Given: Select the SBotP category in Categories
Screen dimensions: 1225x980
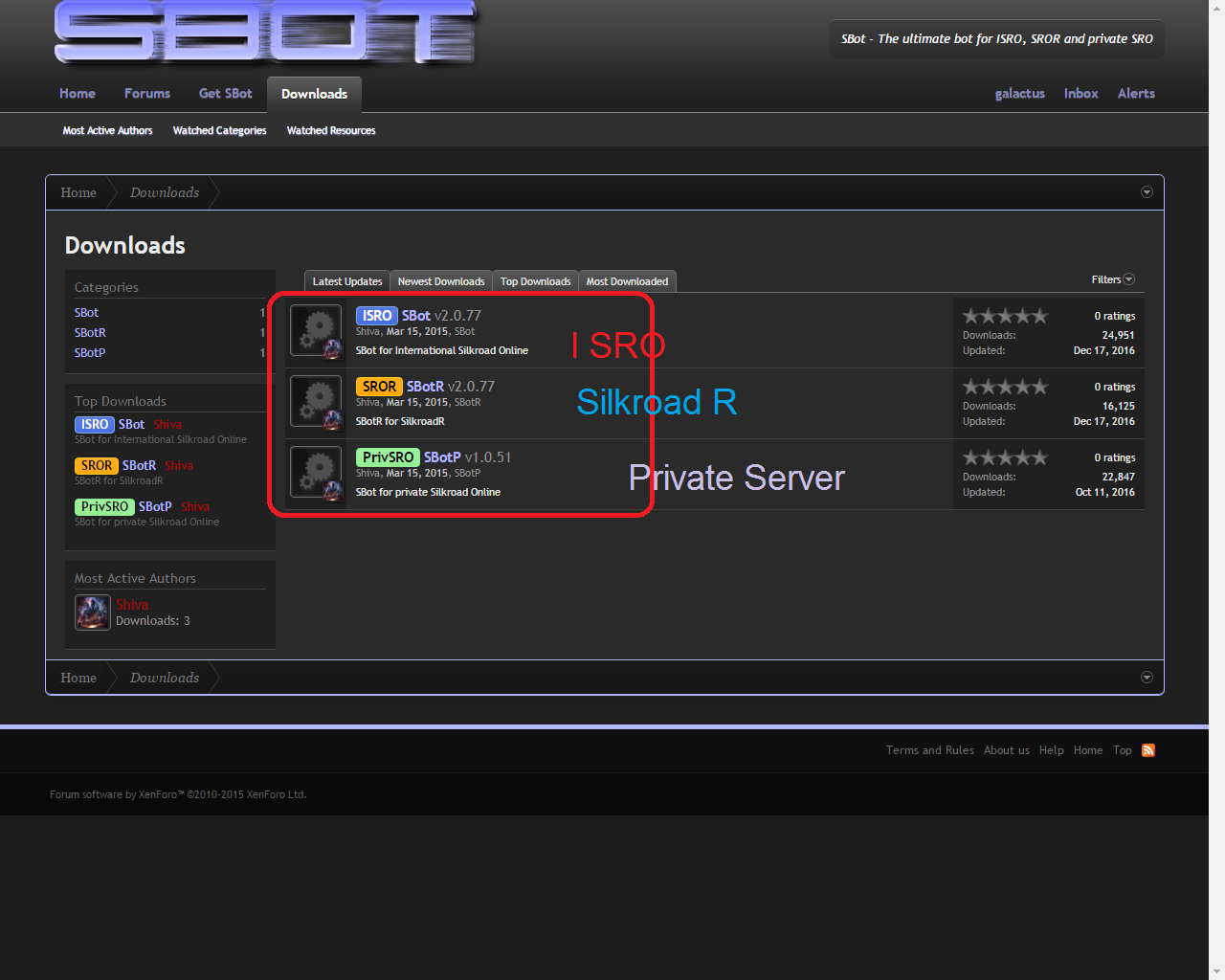Looking at the screenshot, I should tap(90, 353).
